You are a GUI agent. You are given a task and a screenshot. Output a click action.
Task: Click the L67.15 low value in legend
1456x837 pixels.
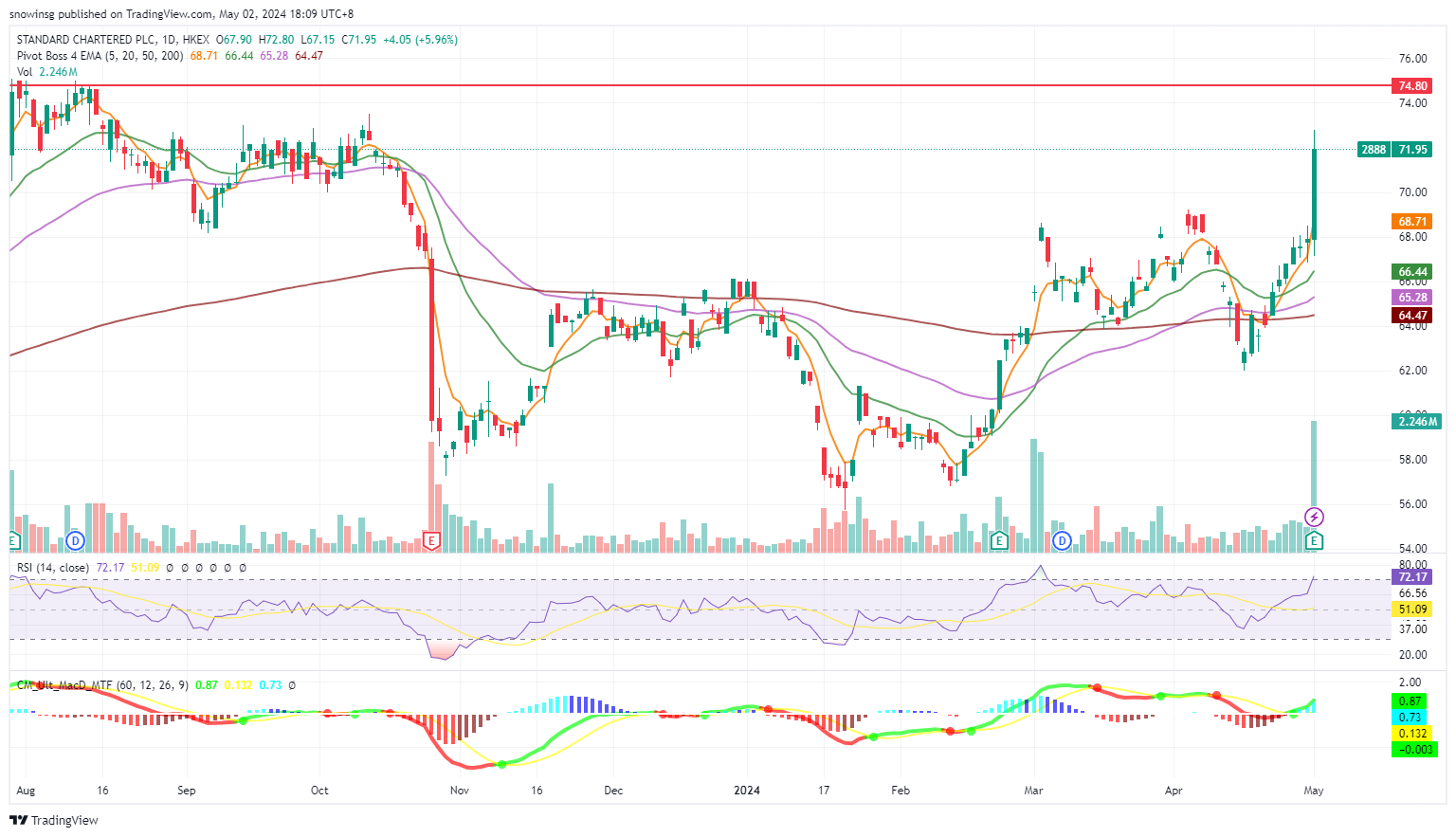click(318, 40)
